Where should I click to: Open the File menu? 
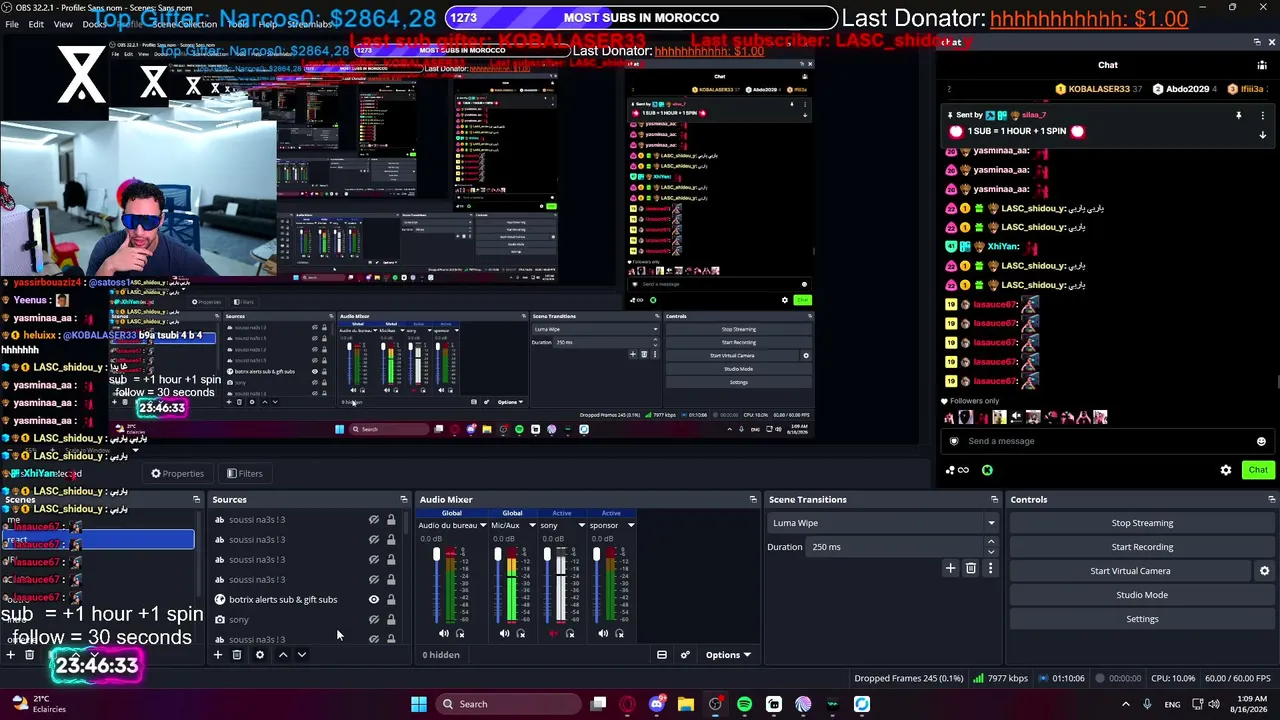[12, 24]
